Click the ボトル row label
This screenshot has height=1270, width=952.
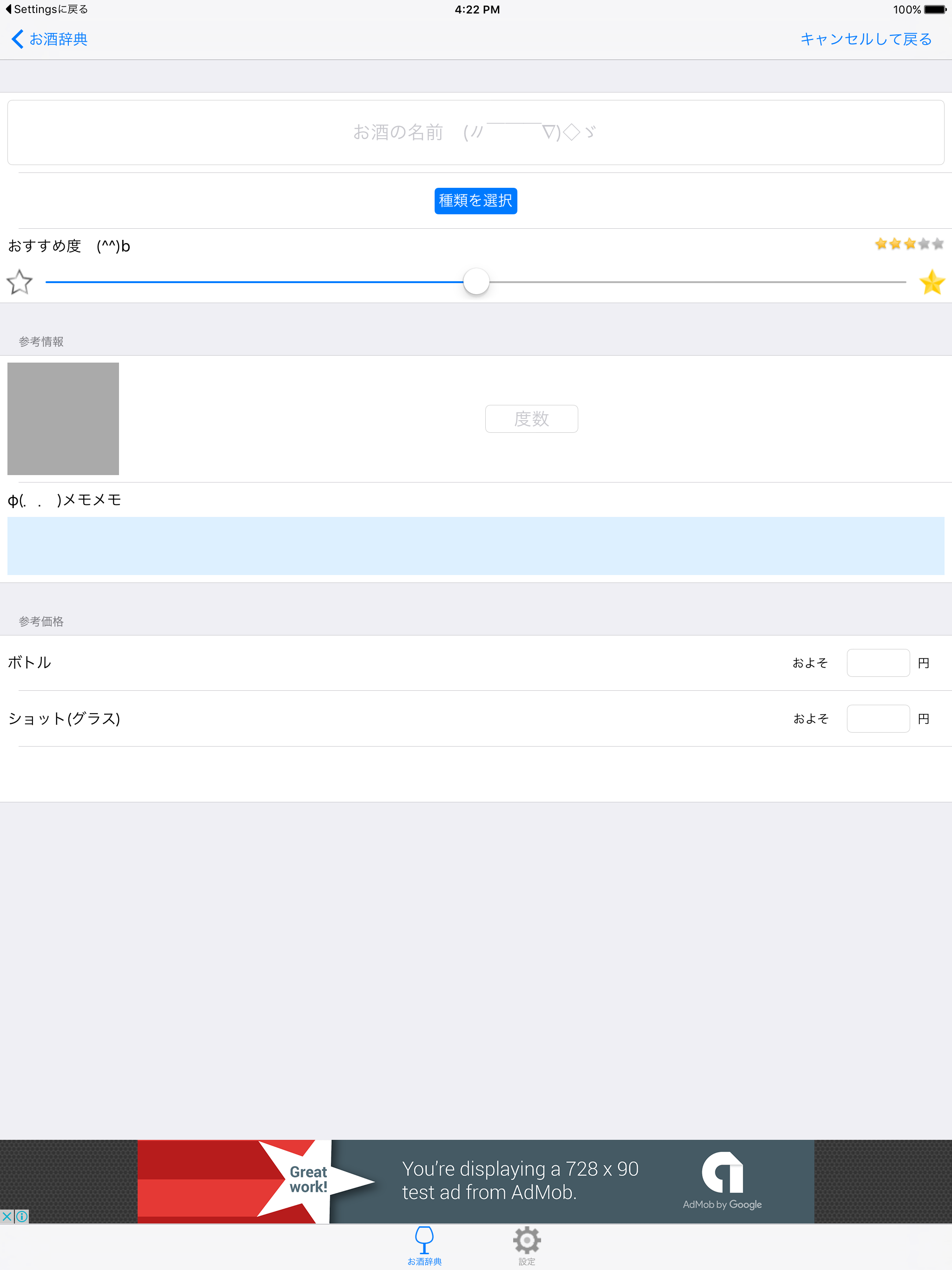pos(29,662)
